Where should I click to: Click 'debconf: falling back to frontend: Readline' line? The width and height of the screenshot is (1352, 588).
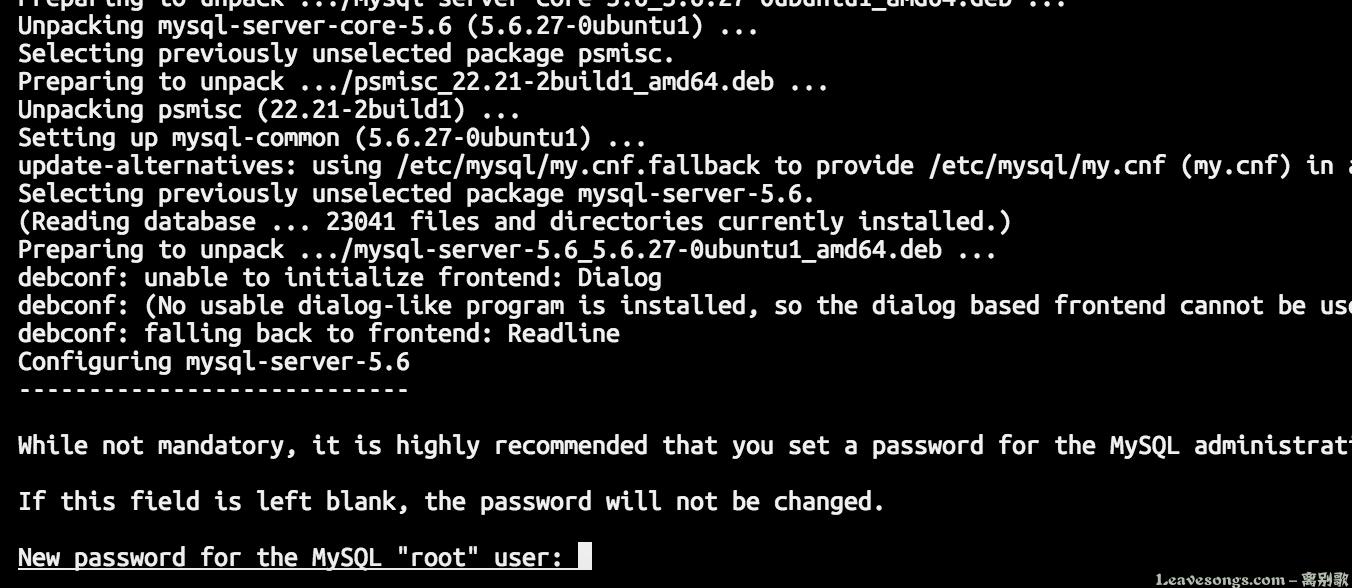coord(319,333)
